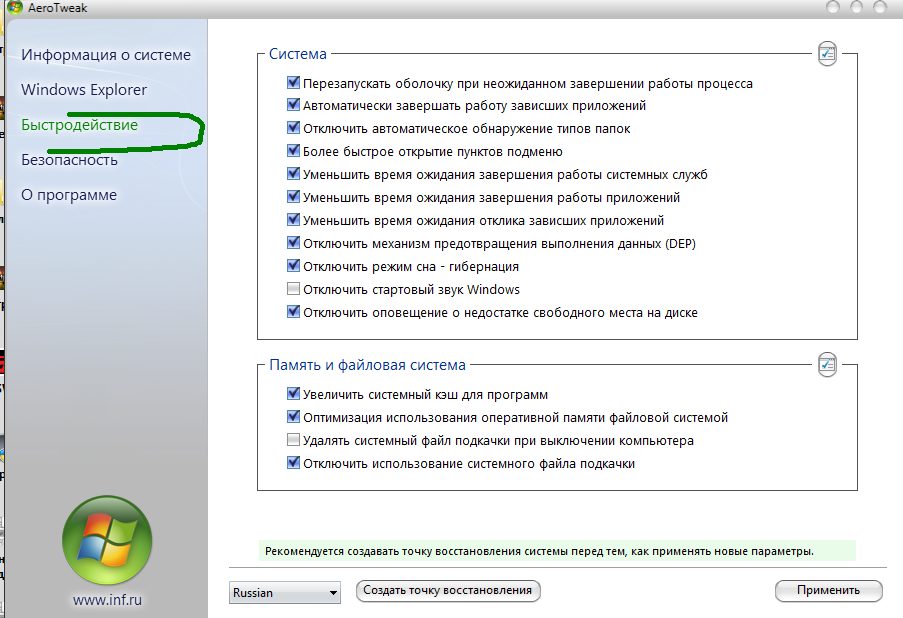
Task: Select the Быстродействие section
Action: pyautogui.click(x=79, y=125)
